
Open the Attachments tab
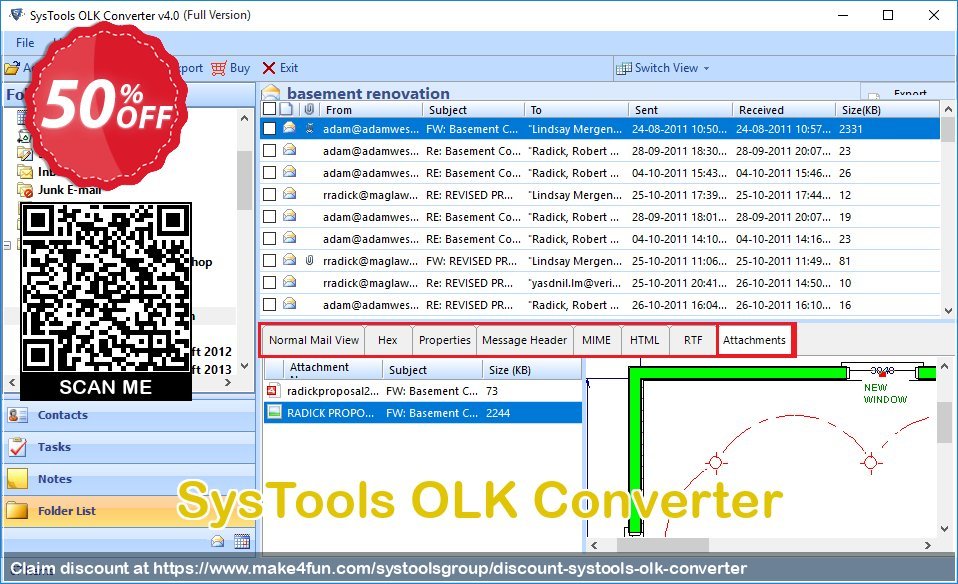[754, 340]
